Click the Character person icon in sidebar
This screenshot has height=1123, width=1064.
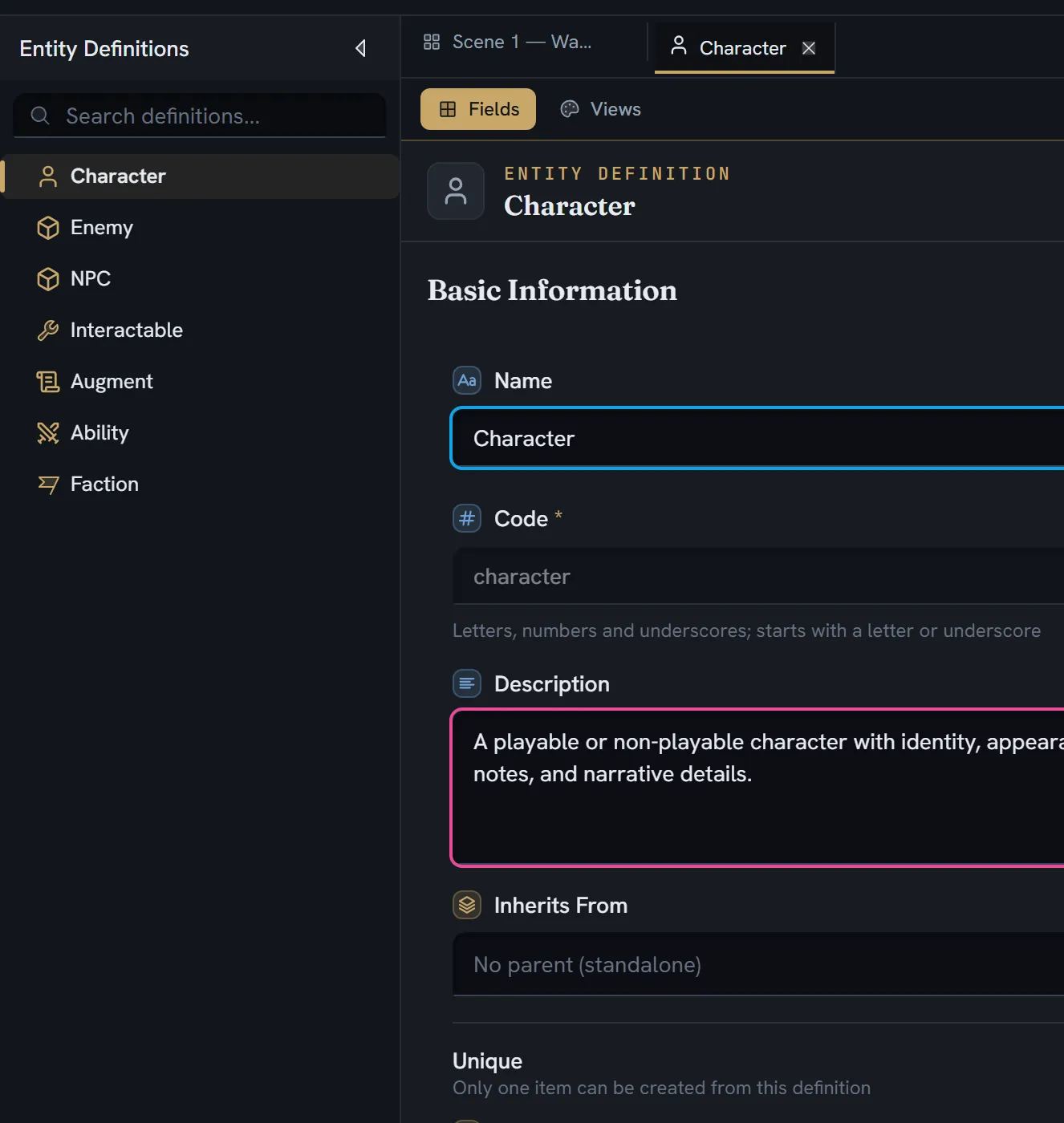[48, 176]
